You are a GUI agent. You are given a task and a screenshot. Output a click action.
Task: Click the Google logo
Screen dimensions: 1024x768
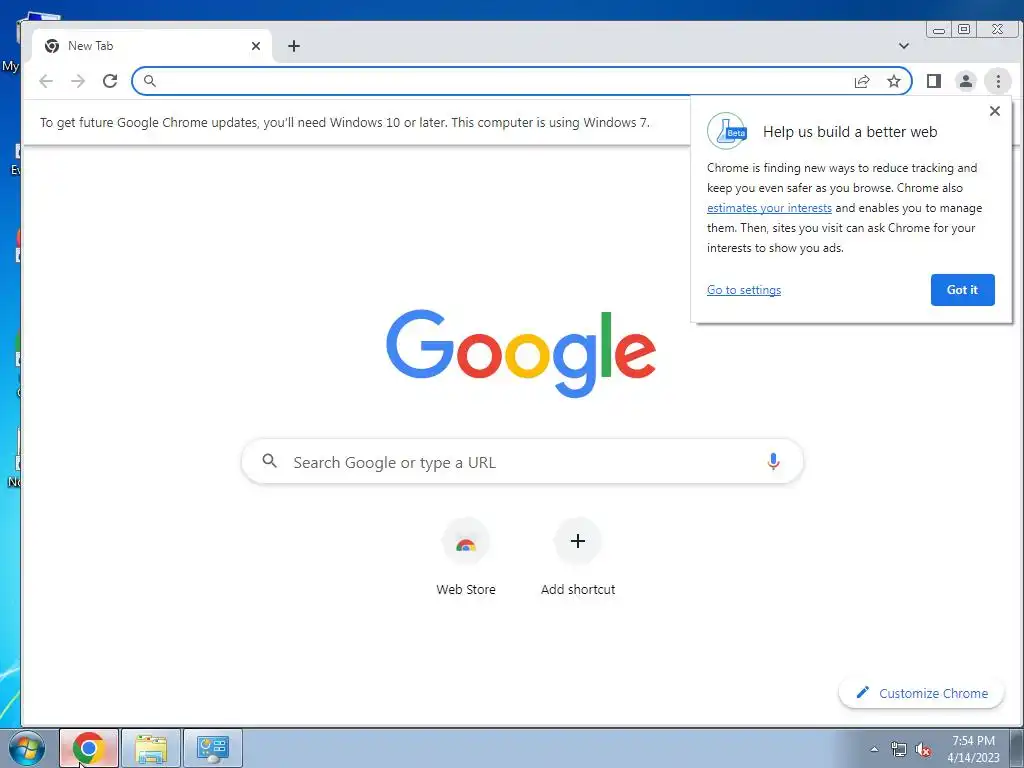point(521,353)
